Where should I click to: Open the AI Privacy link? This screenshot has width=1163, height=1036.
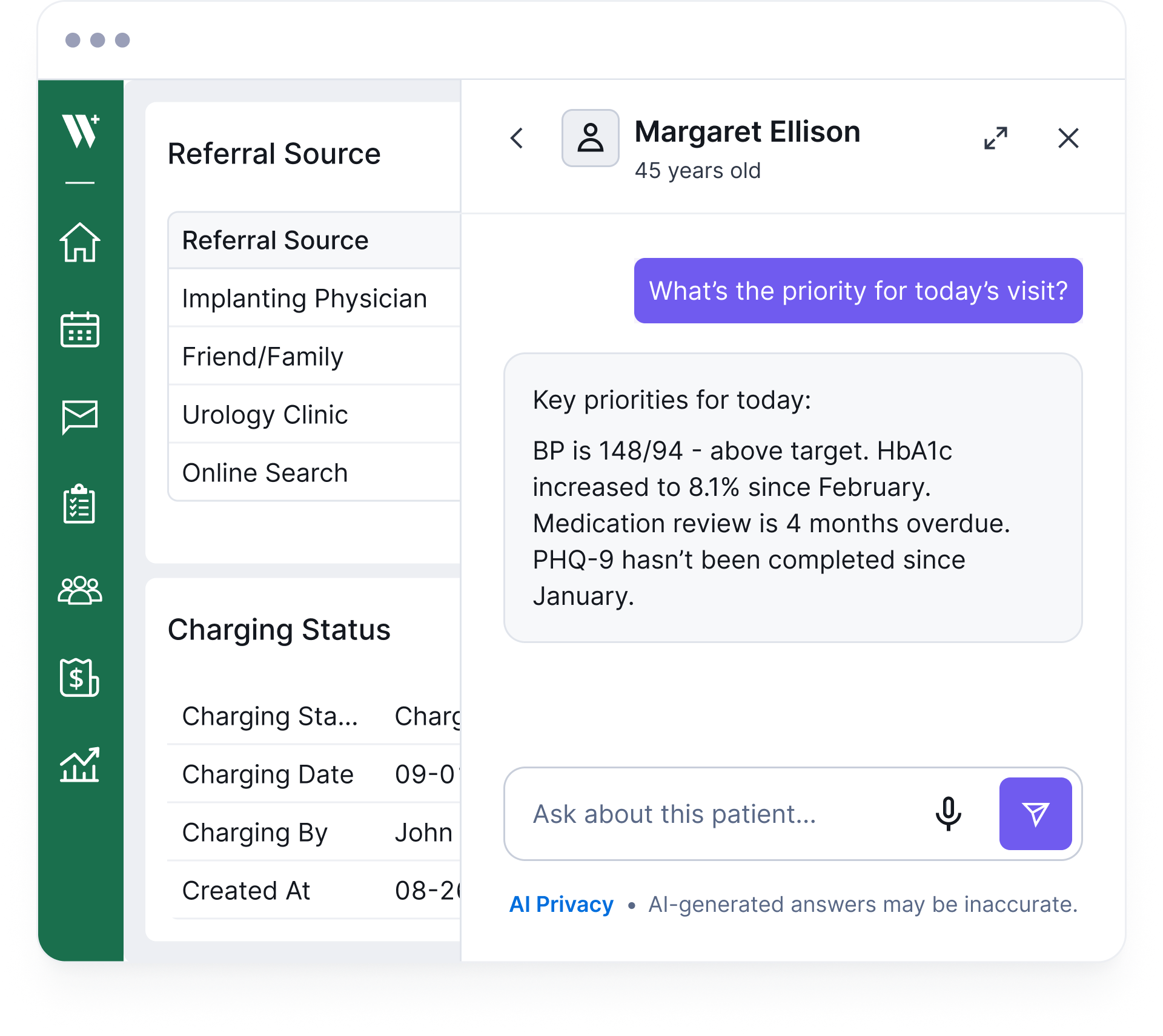(562, 904)
